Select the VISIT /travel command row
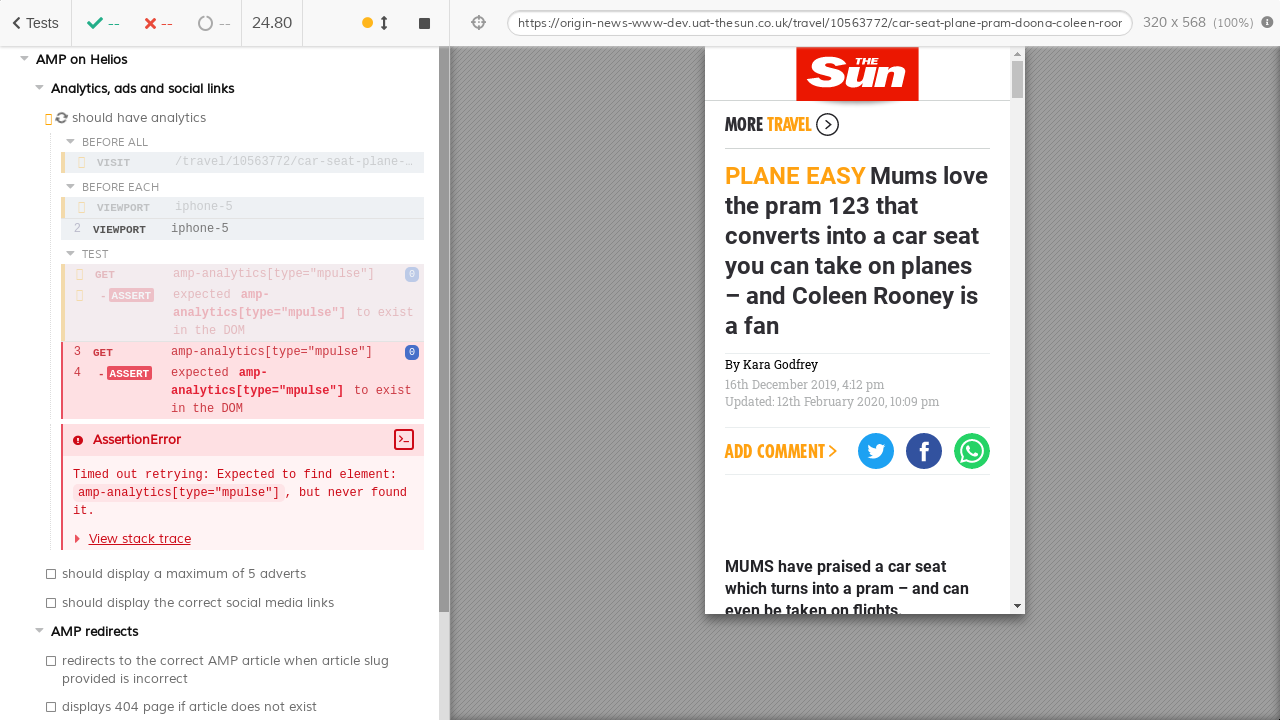 [x=243, y=162]
